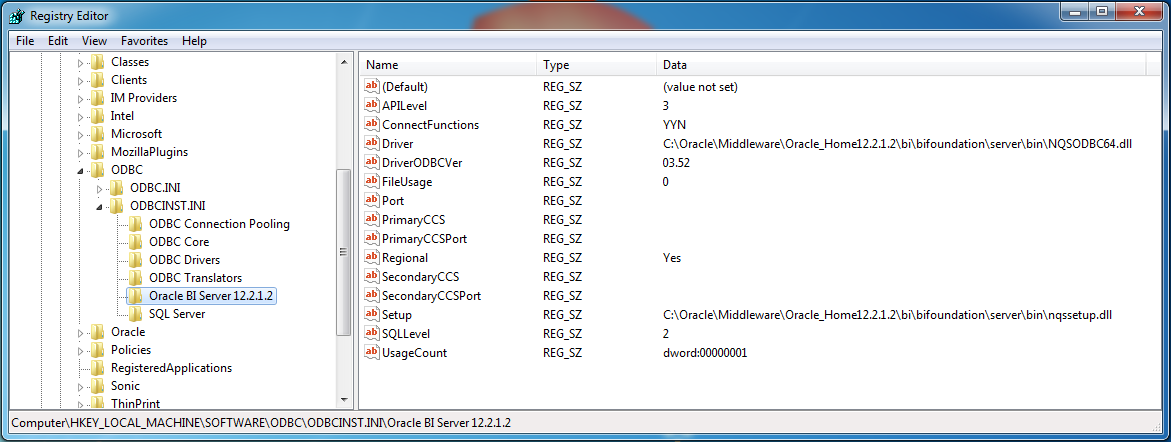
Task: Select the ODBC Connection Pooling key
Action: click(x=219, y=224)
